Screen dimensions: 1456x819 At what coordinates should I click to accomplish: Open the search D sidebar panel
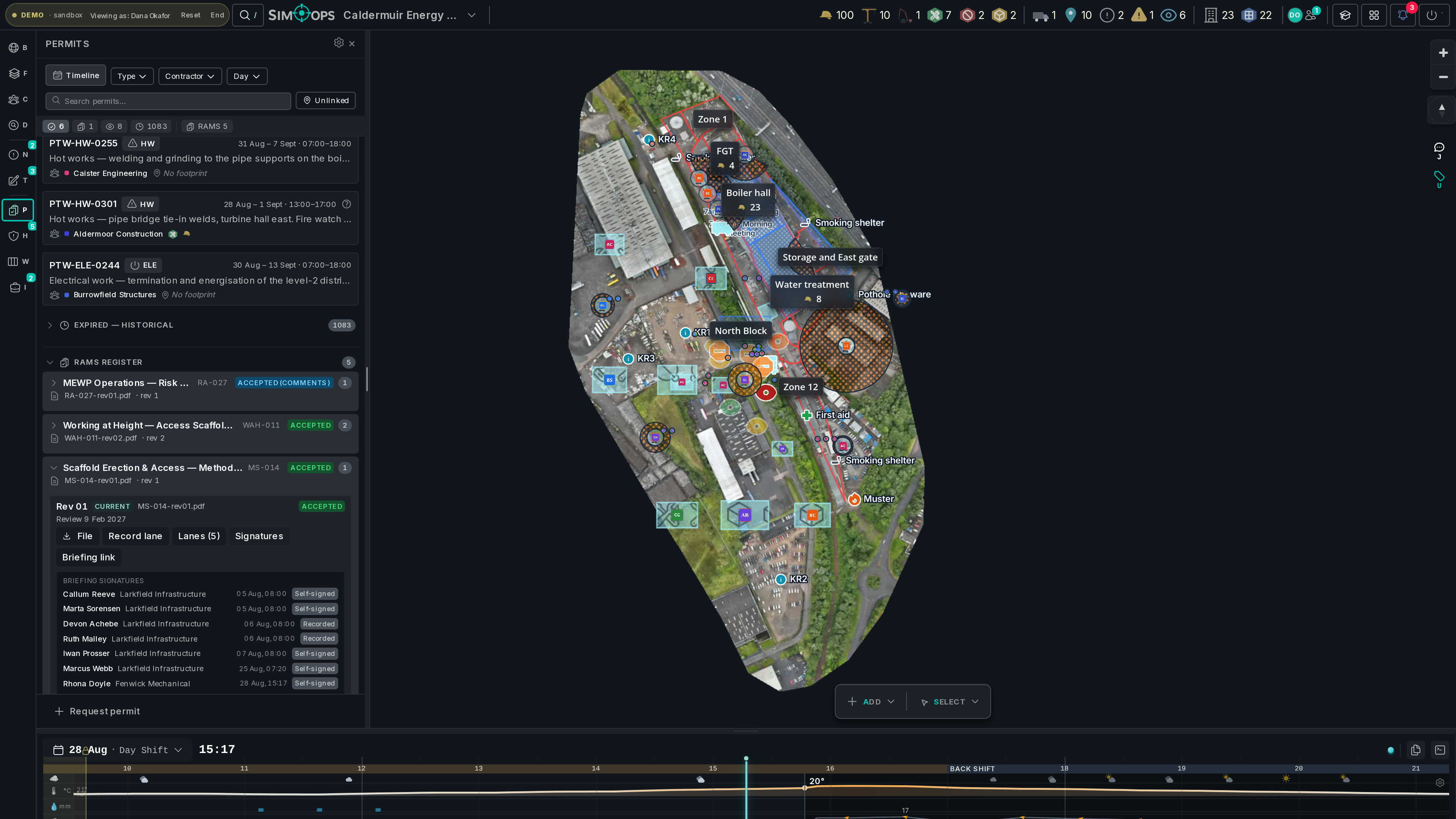click(x=18, y=125)
